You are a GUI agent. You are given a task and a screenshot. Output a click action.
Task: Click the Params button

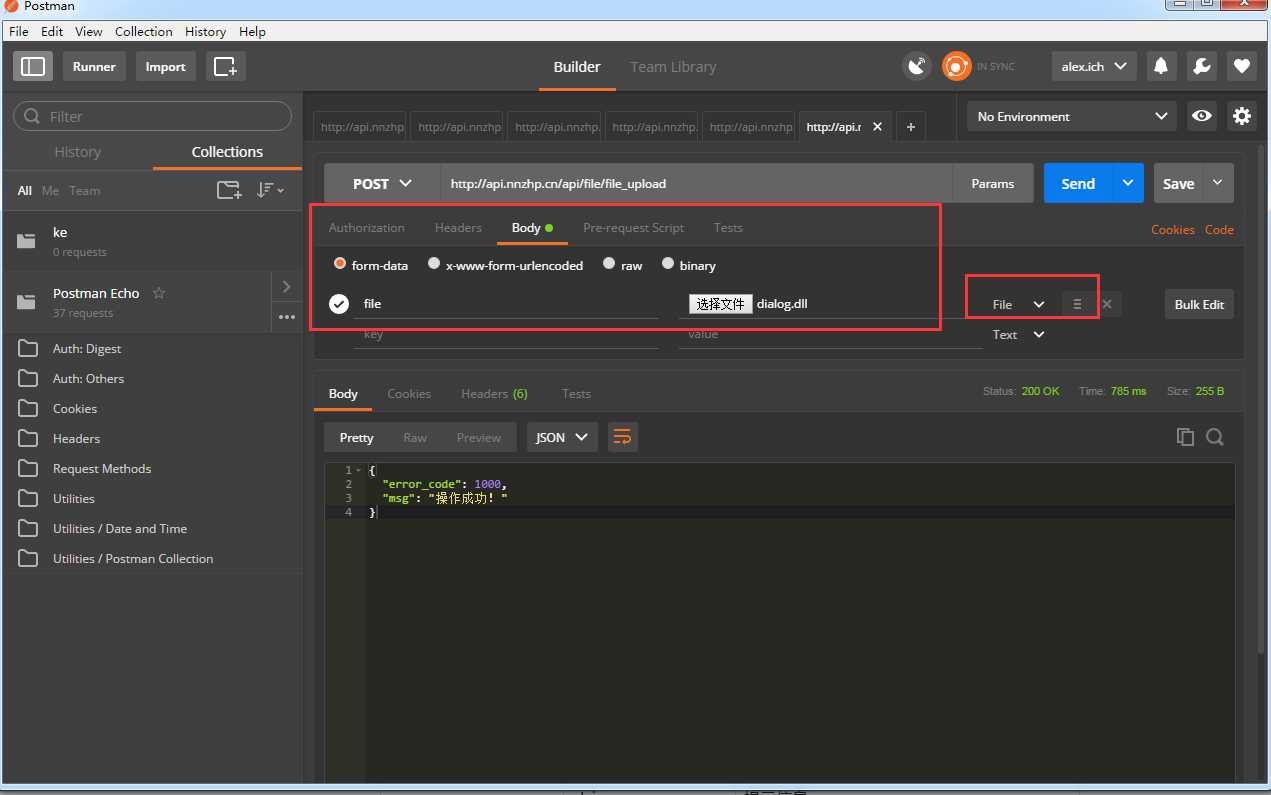pos(993,184)
